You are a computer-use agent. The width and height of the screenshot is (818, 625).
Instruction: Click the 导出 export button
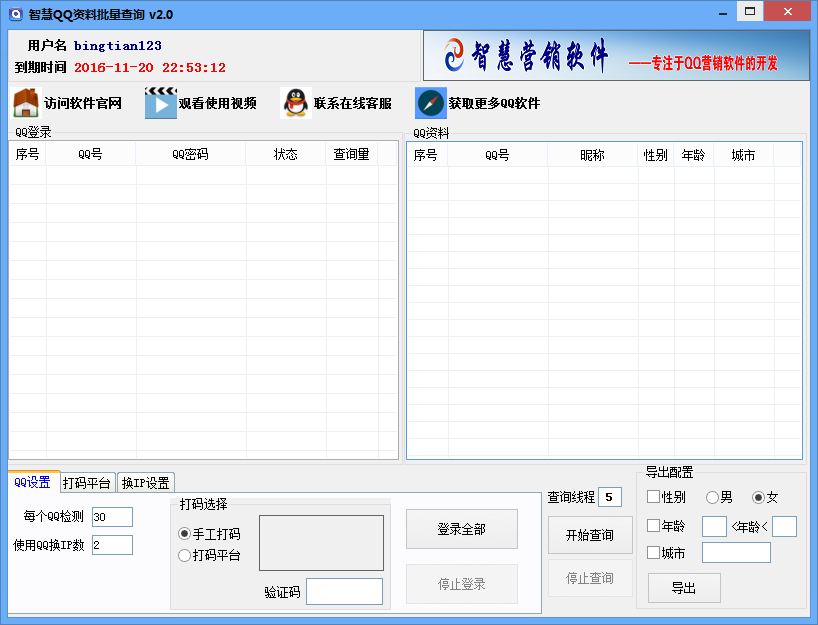click(x=684, y=588)
